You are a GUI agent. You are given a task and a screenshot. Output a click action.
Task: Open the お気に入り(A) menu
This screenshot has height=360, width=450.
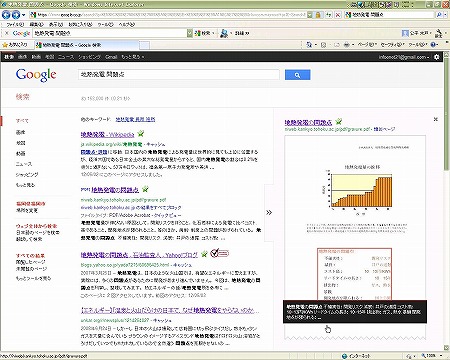pos(80,25)
